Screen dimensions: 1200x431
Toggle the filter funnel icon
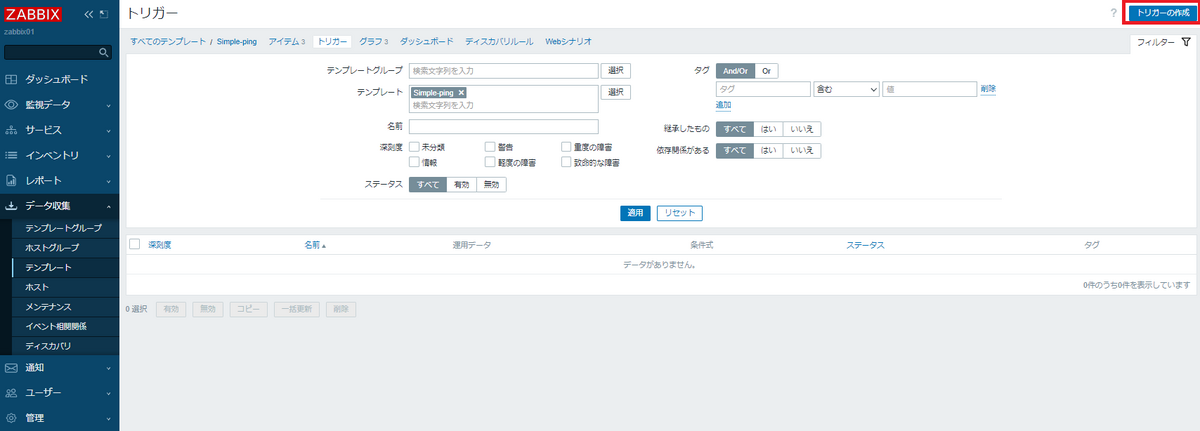coord(1186,43)
